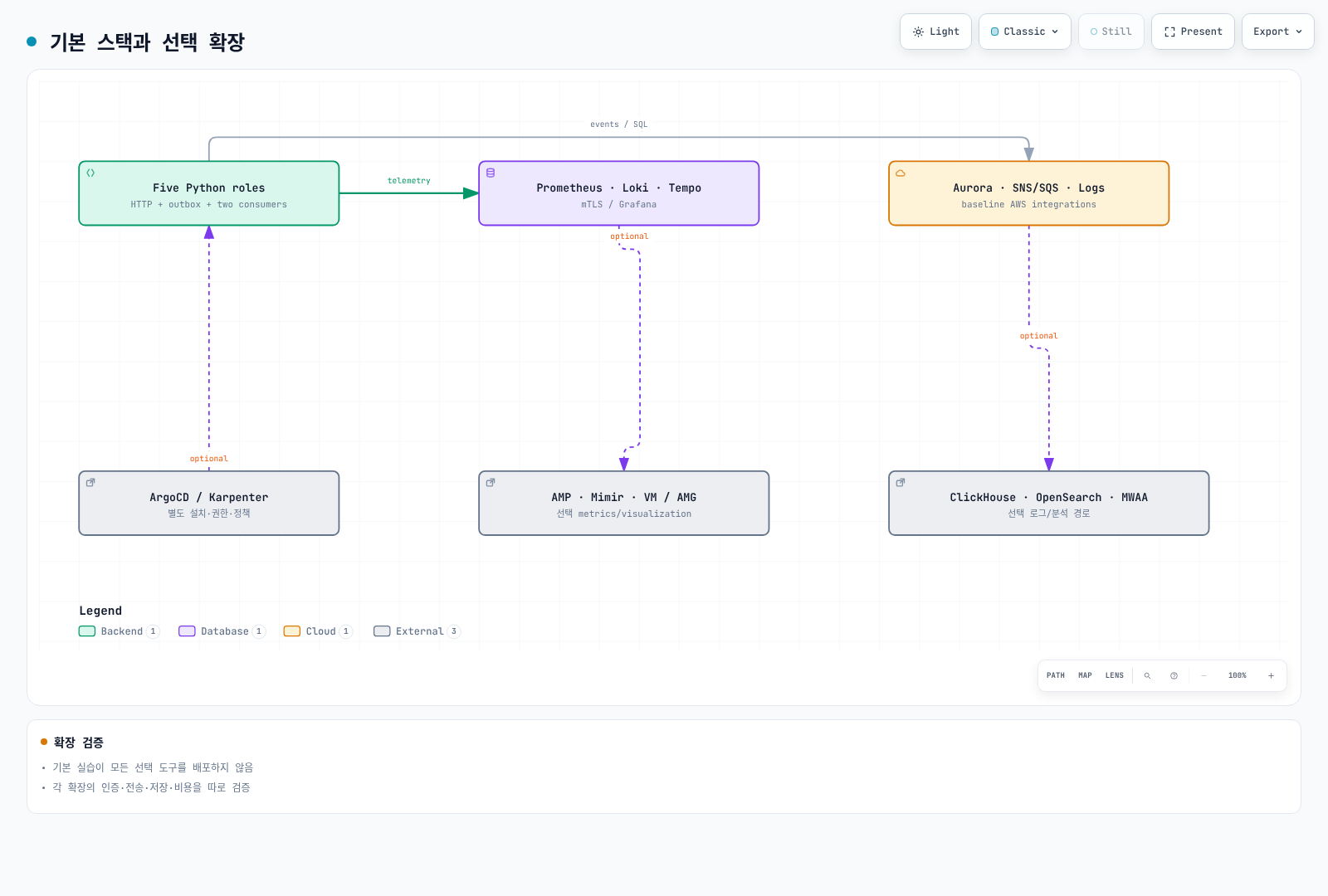
Task: Click the AMP · Mimir · VM / AMG node
Action: pyautogui.click(x=624, y=504)
